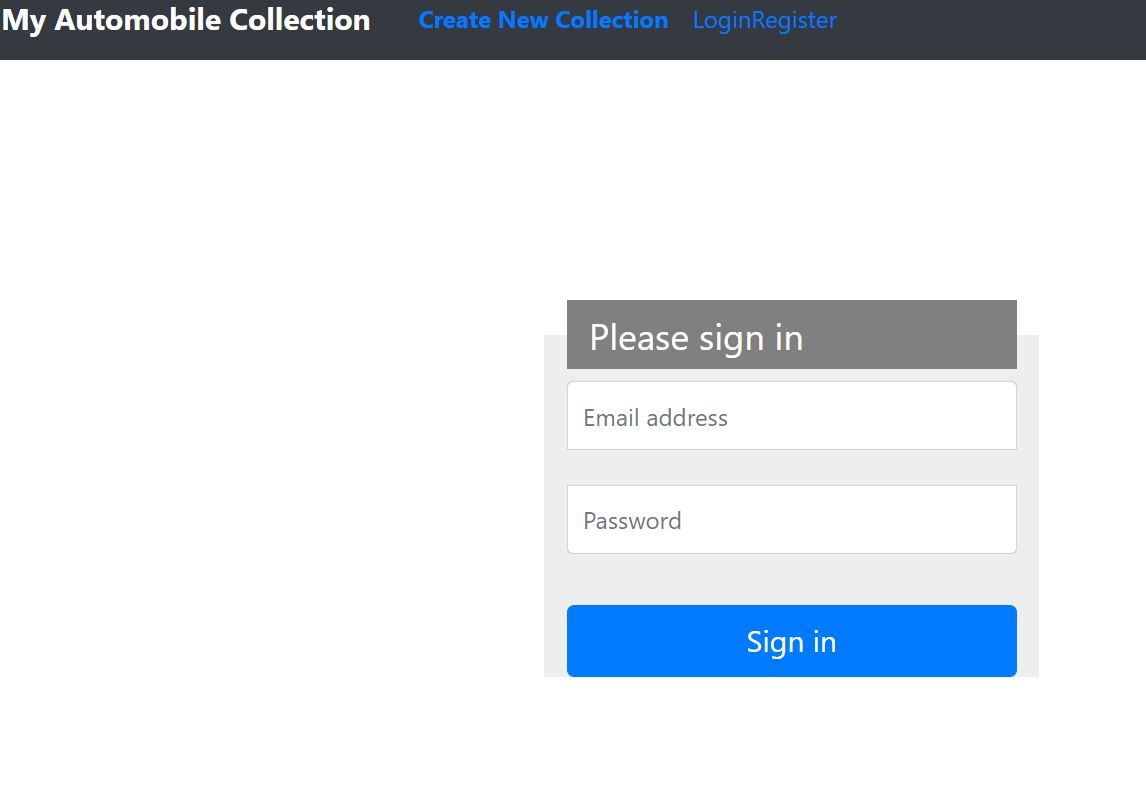
Task: Click the bold Create New Collection text
Action: 543,20
